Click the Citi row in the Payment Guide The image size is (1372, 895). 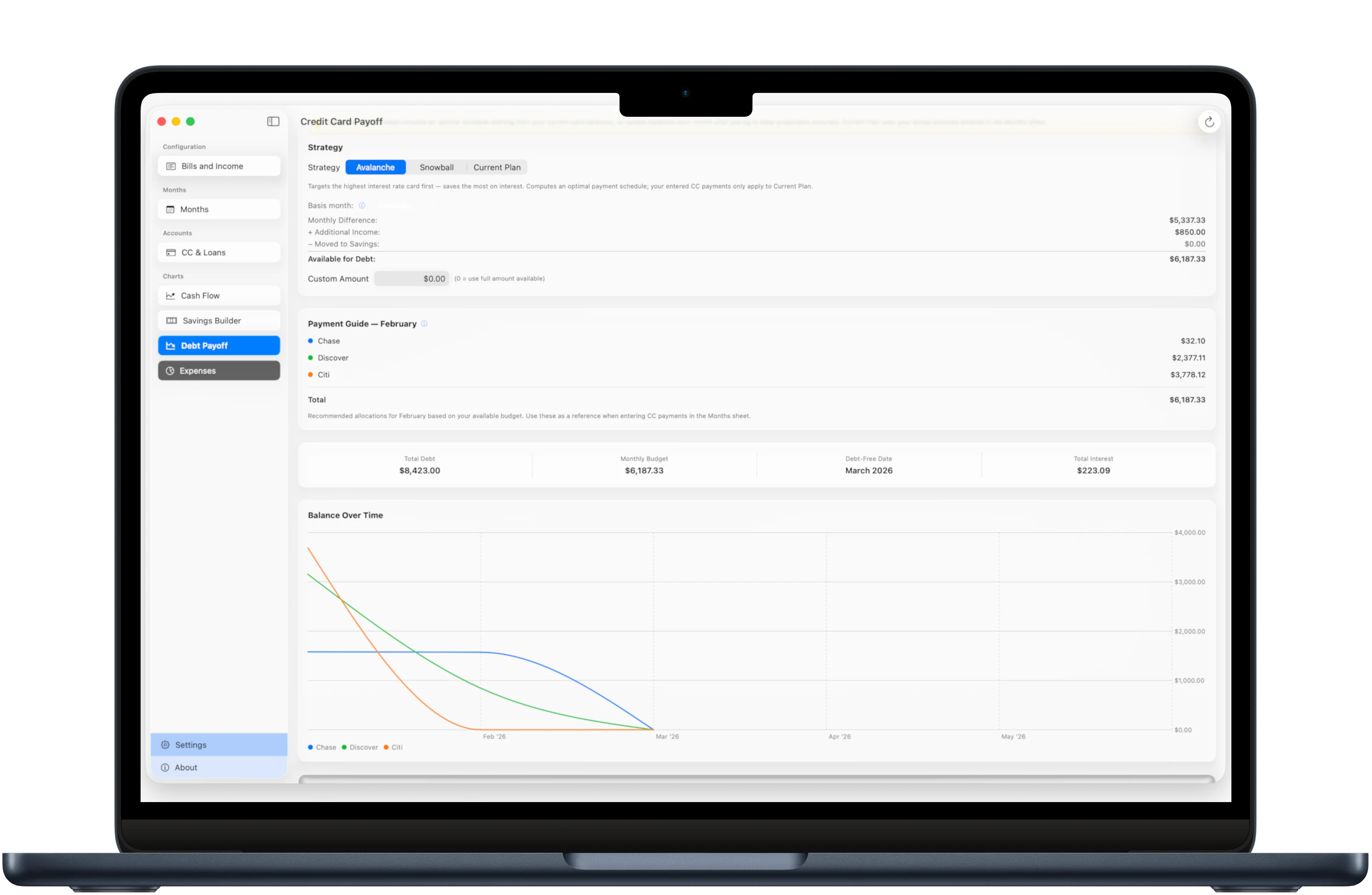(323, 375)
